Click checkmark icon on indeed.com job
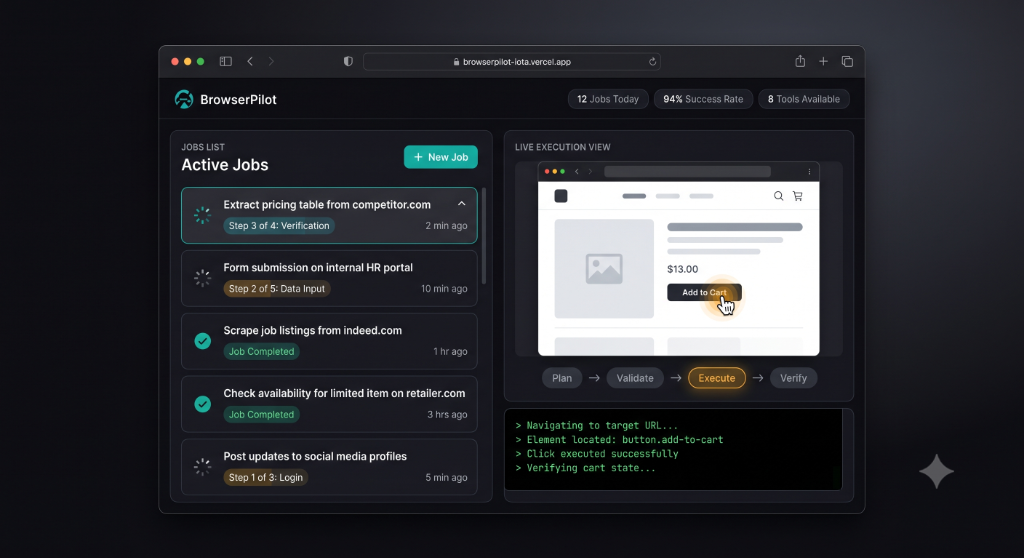 (x=202, y=341)
